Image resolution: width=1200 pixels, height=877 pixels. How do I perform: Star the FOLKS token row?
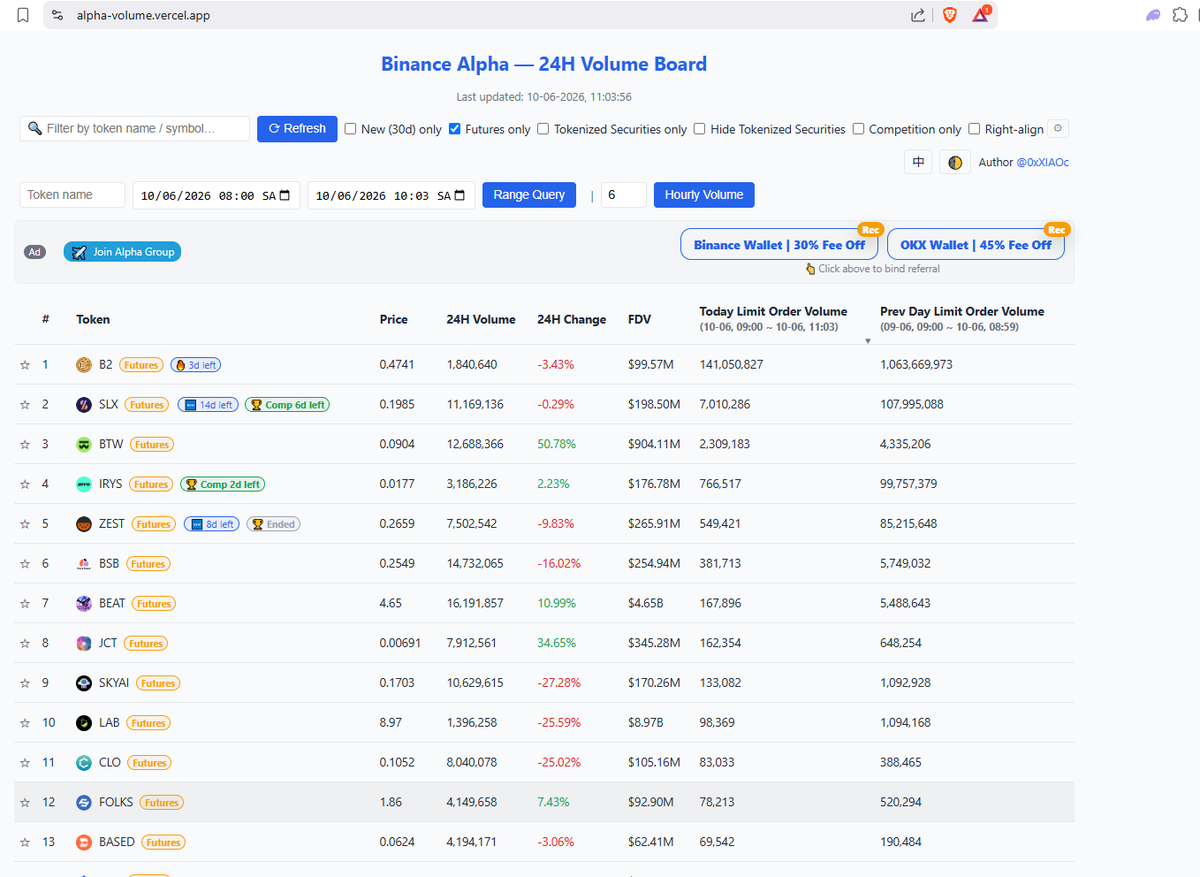[25, 802]
